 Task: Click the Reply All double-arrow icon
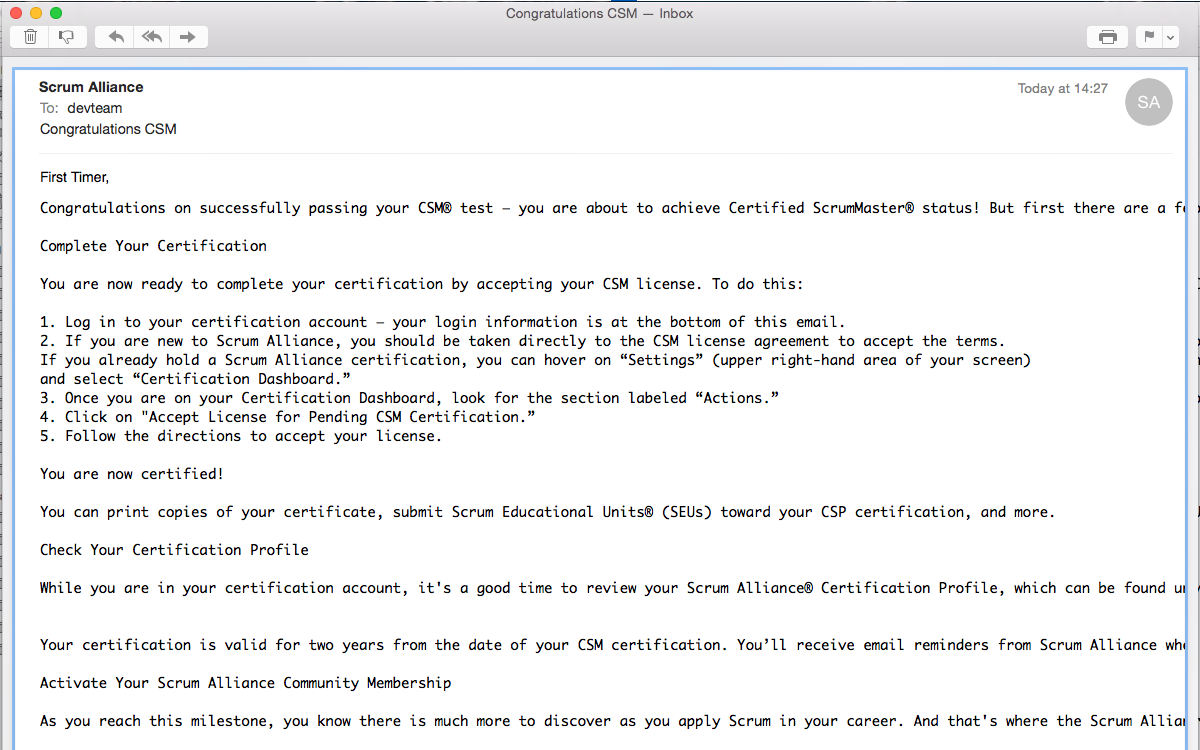pyautogui.click(x=151, y=37)
